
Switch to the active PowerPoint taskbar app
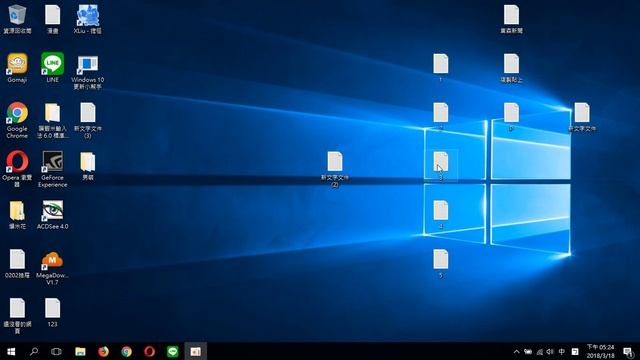click(196, 351)
